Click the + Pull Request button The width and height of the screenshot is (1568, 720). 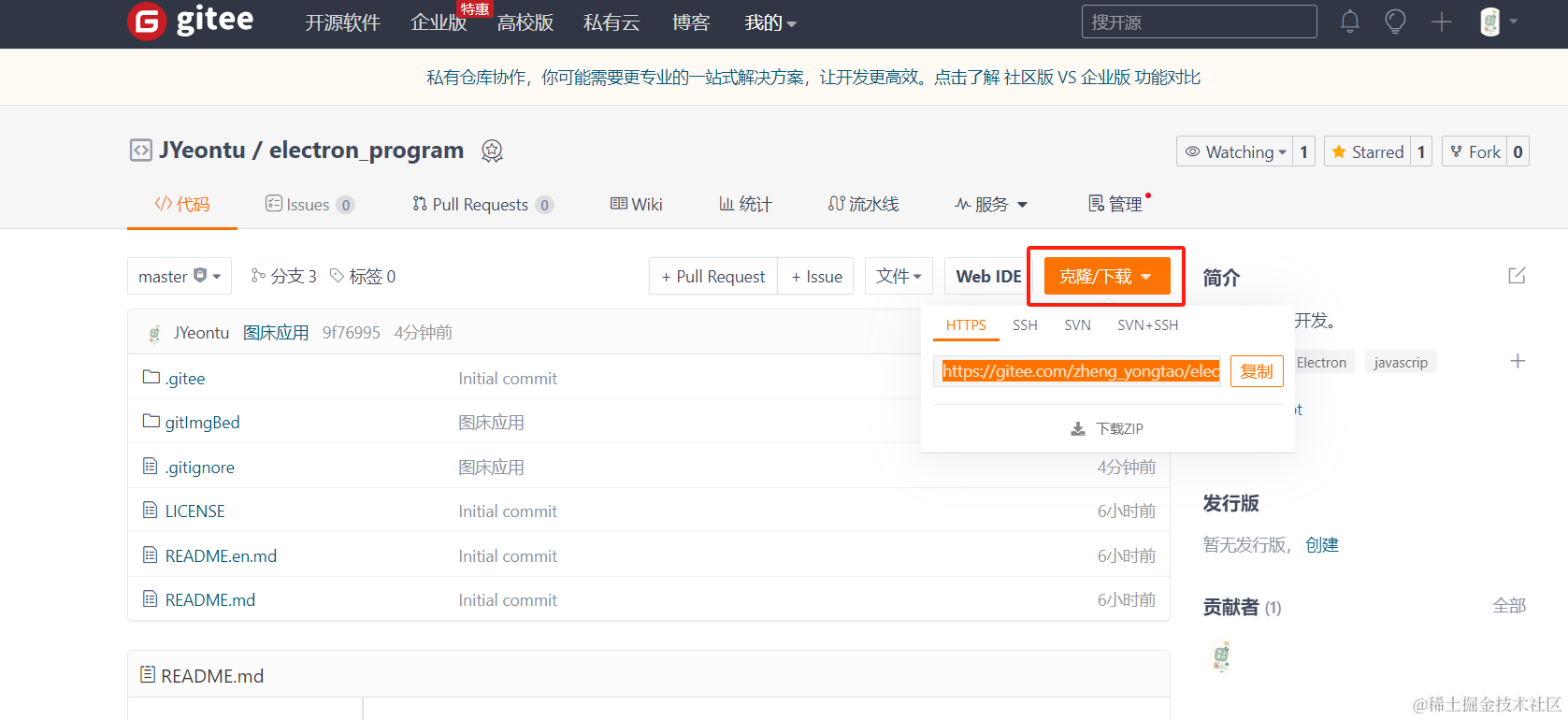tap(713, 276)
